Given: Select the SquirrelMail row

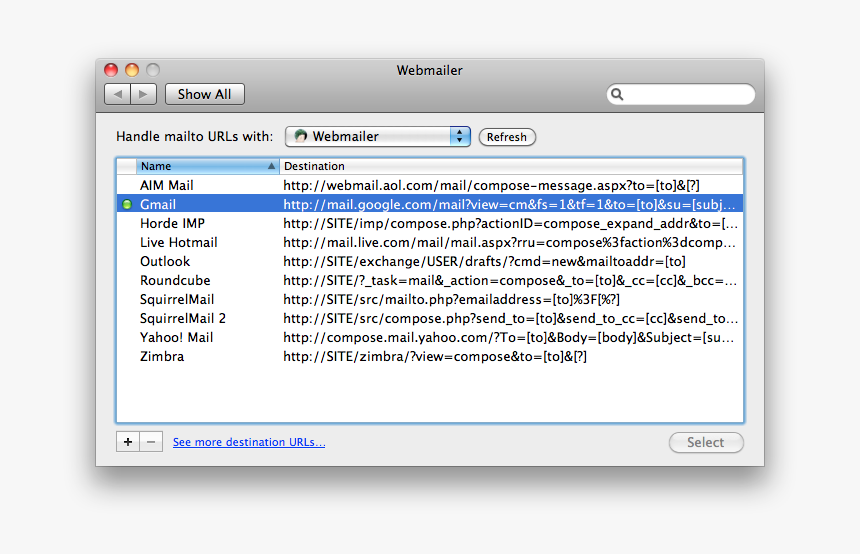Looking at the screenshot, I should tap(430, 299).
